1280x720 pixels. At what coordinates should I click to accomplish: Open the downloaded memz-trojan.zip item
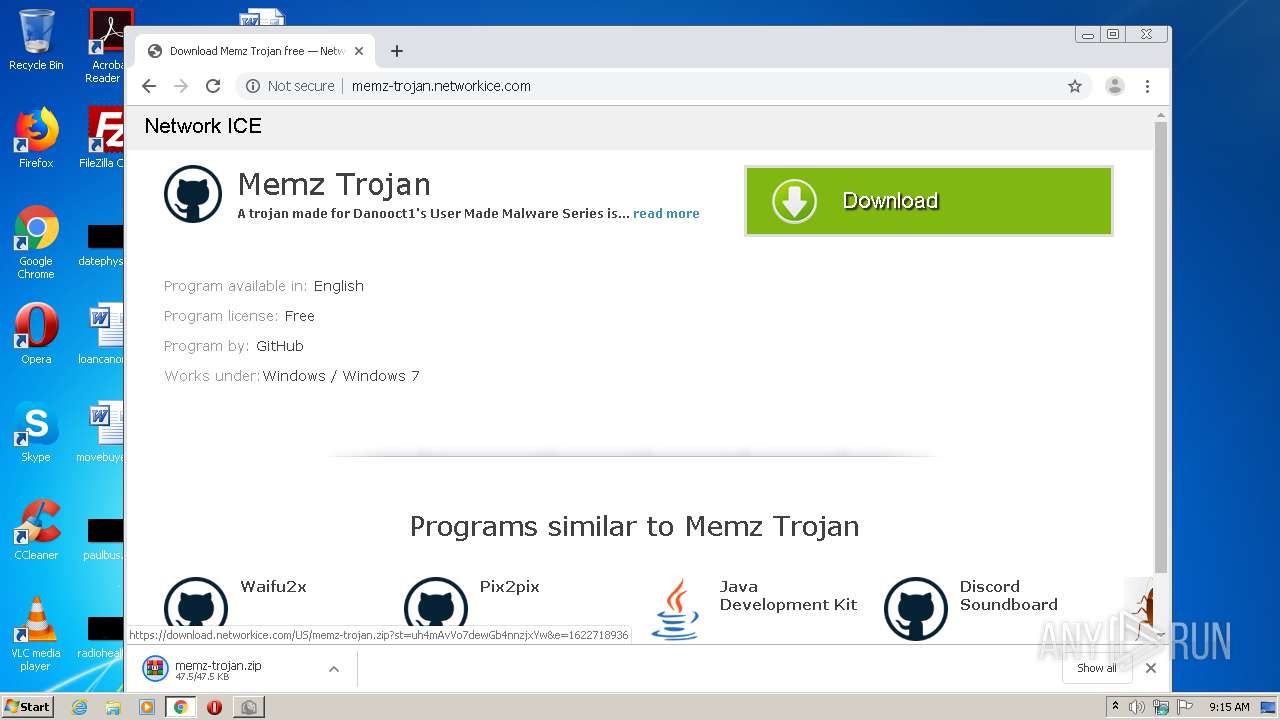[217, 669]
